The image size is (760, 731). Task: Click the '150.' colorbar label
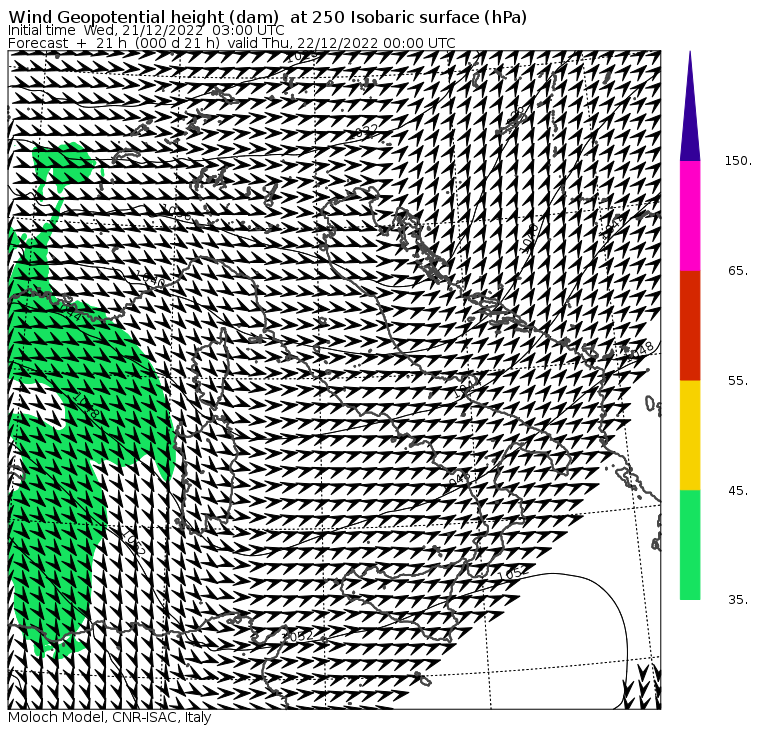[x=738, y=161]
